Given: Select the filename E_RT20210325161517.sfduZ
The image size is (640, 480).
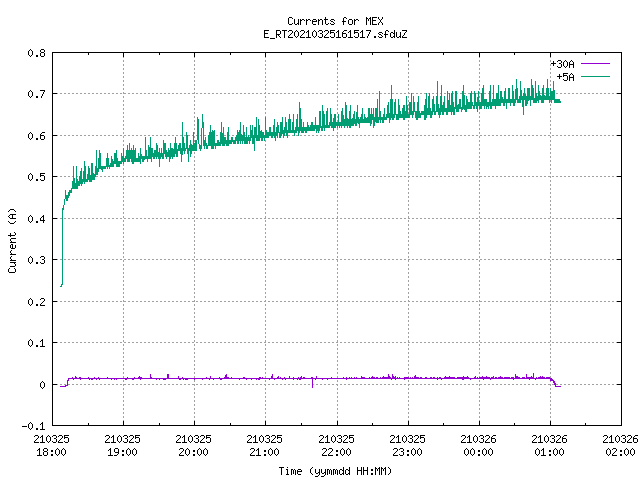Looking at the screenshot, I should click(335, 34).
